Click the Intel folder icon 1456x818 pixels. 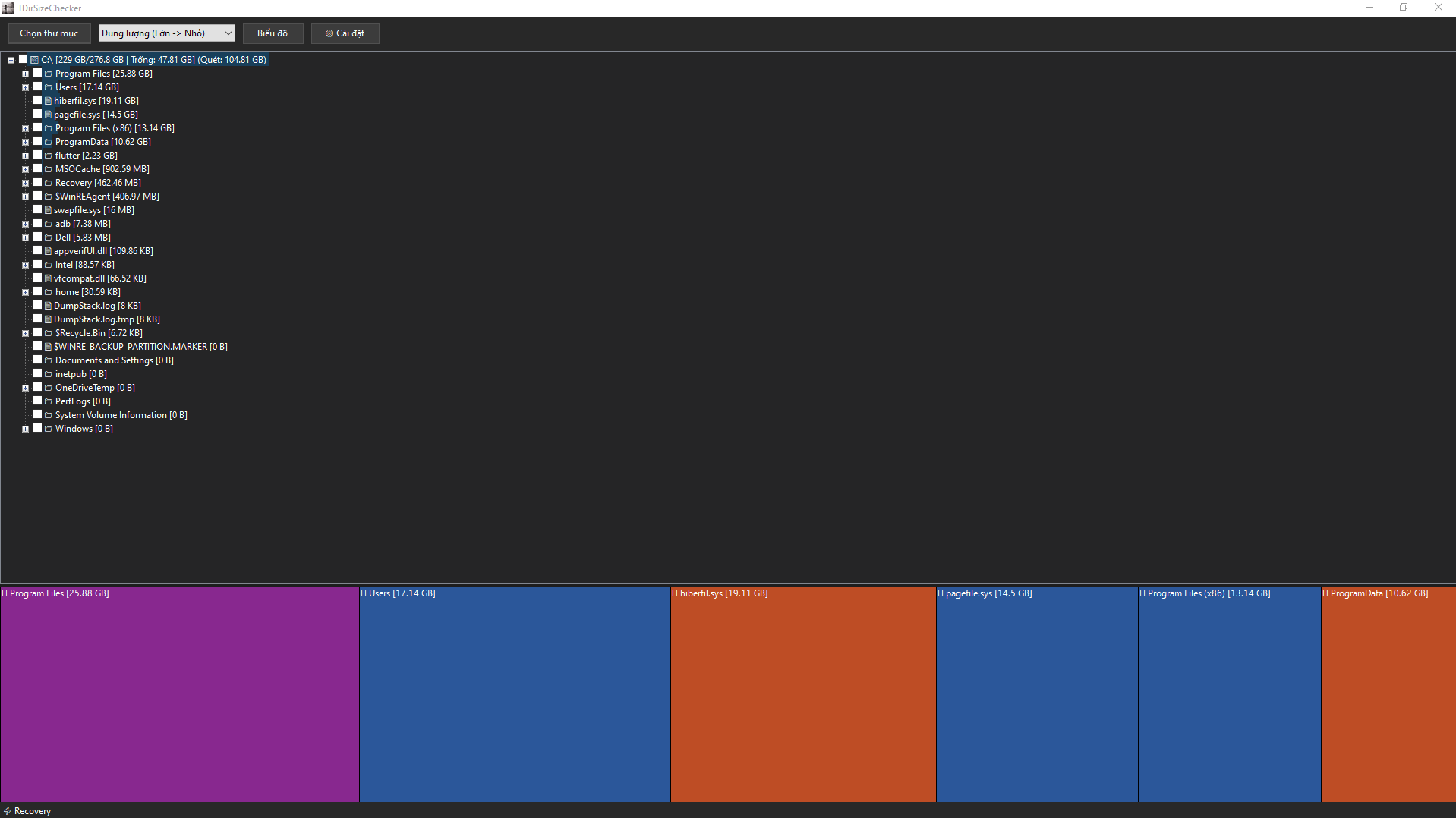pyautogui.click(x=49, y=265)
